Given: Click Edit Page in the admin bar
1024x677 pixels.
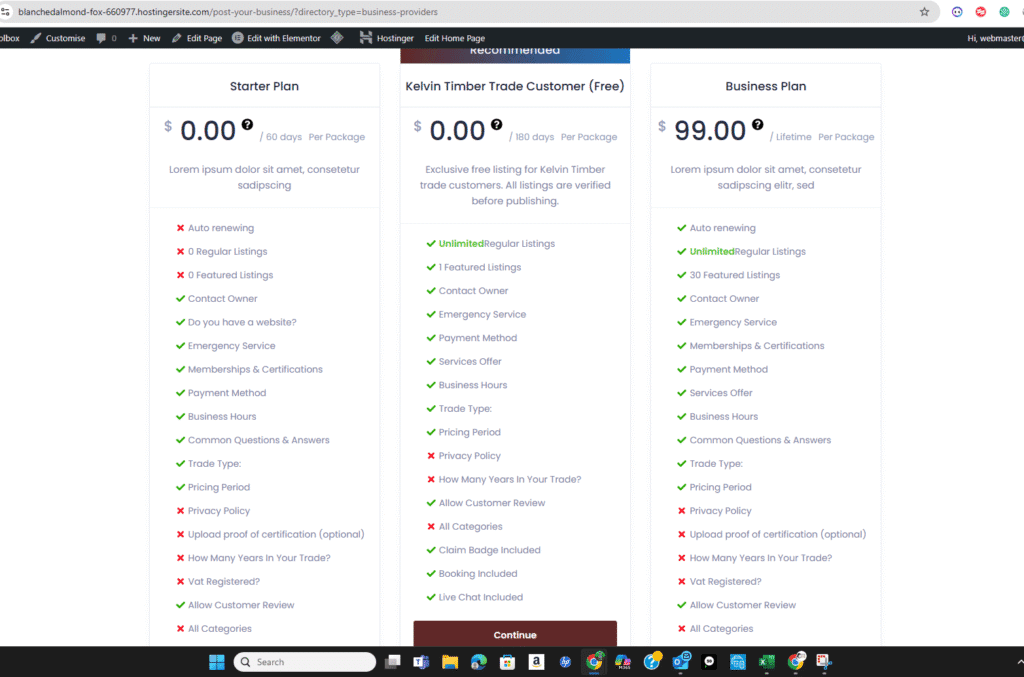Looking at the screenshot, I should click(197, 38).
